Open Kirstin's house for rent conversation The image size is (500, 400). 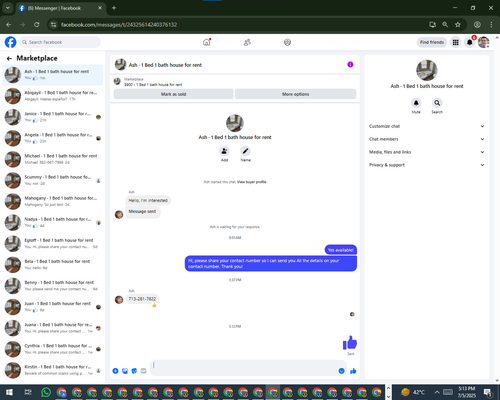53,370
